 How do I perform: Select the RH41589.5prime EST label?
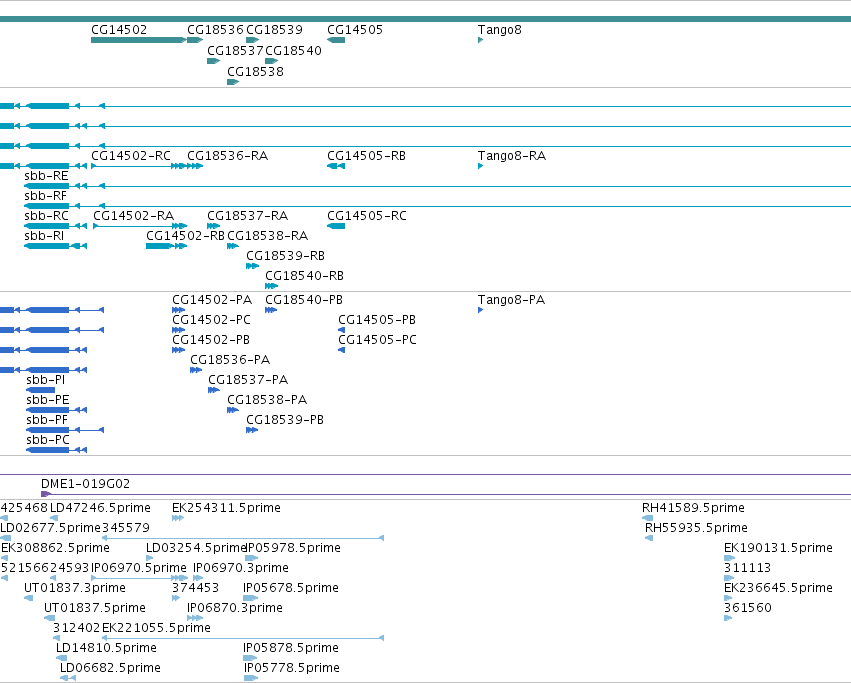point(693,508)
